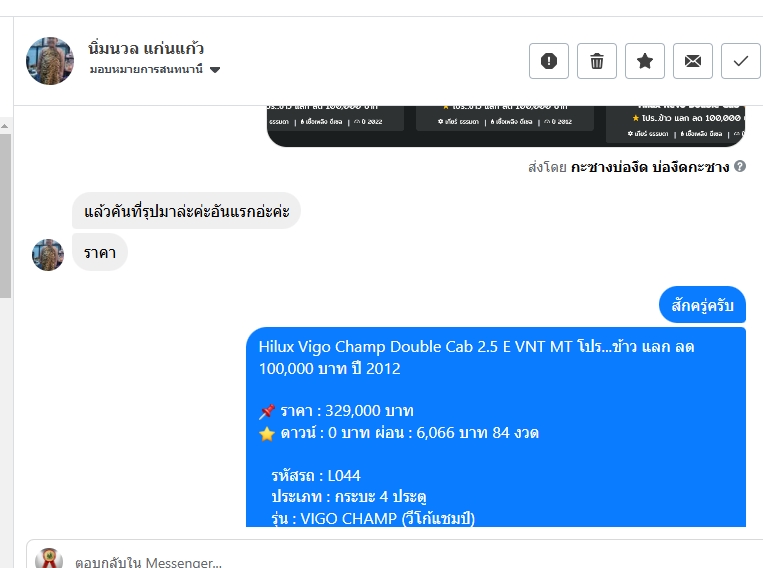Screen dimensions: 763x568
Task: Select the model line VIGO CHAMP
Action: pos(373,518)
